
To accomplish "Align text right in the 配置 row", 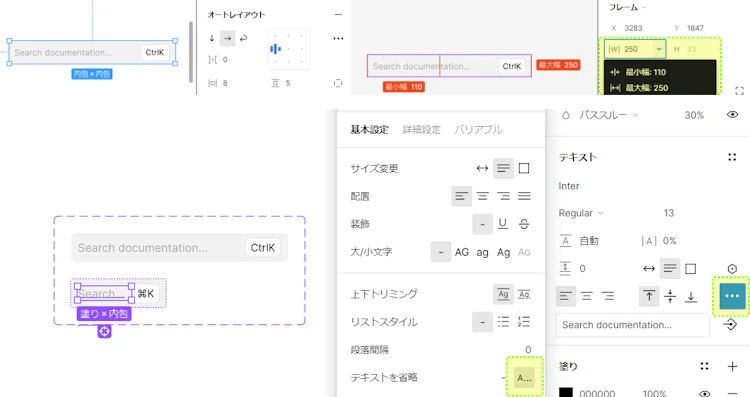I will pyautogui.click(x=503, y=196).
